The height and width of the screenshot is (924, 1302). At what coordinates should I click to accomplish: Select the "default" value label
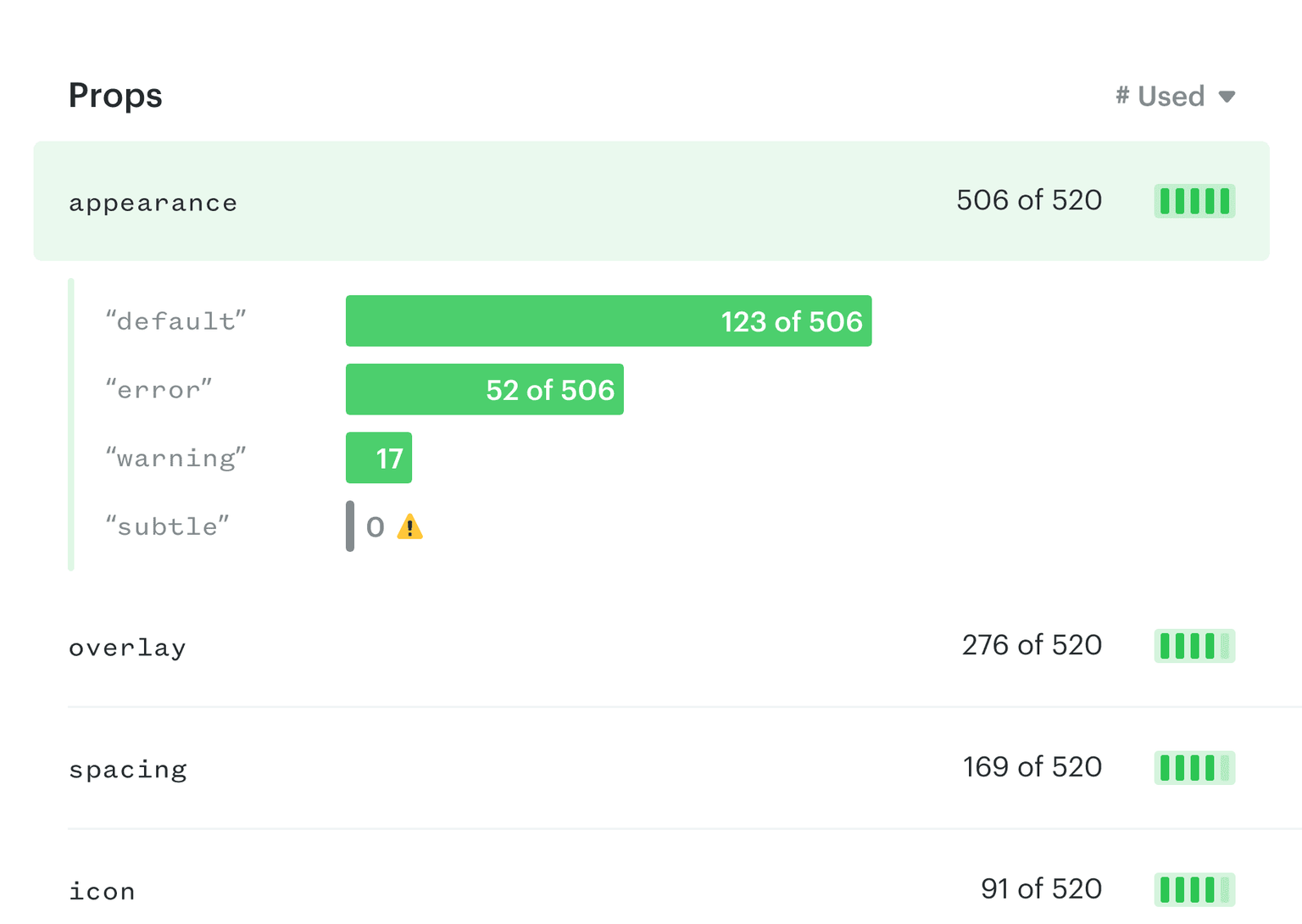(x=175, y=320)
